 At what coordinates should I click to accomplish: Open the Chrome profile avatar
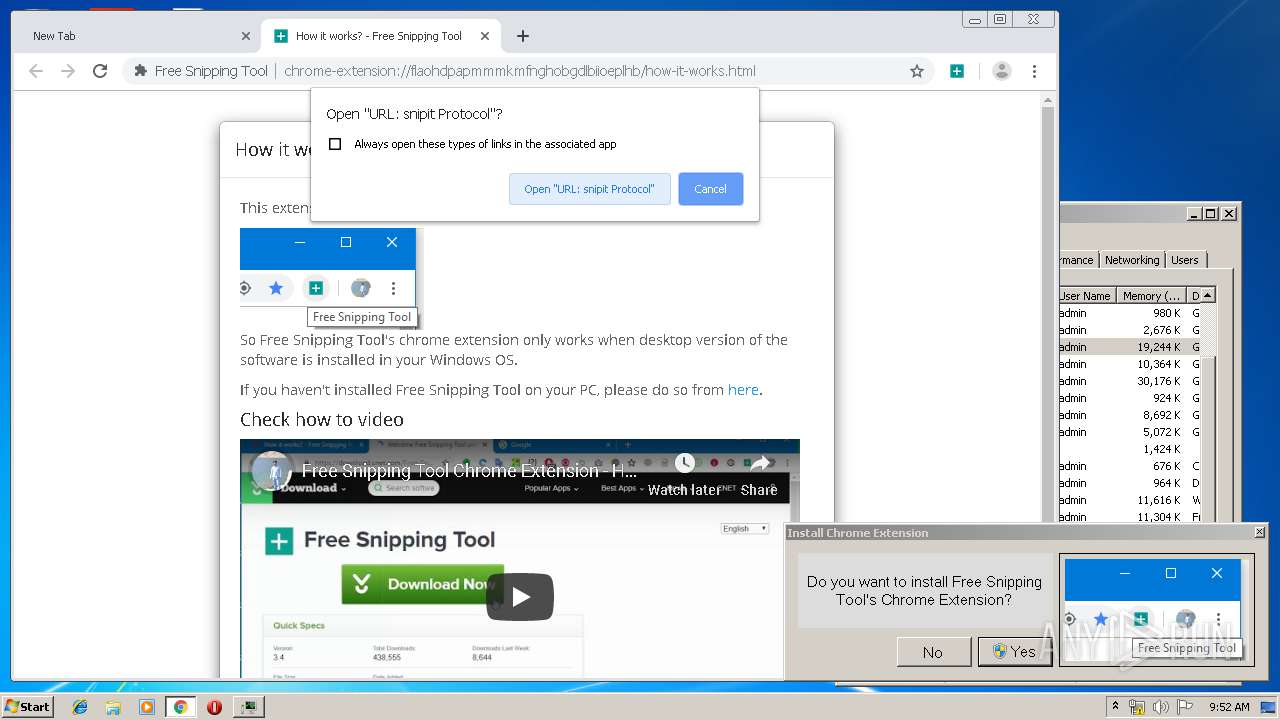1001,71
